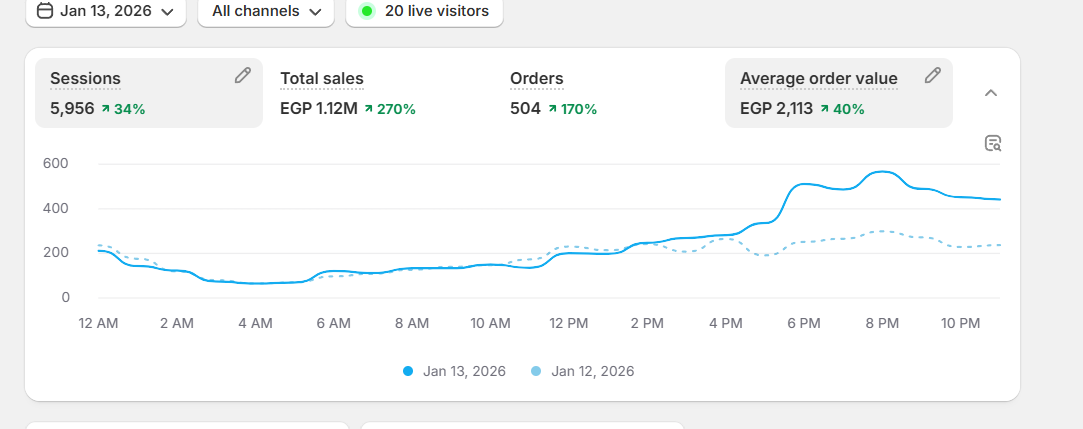
Task: Select the Orders metric
Action: tap(537, 79)
